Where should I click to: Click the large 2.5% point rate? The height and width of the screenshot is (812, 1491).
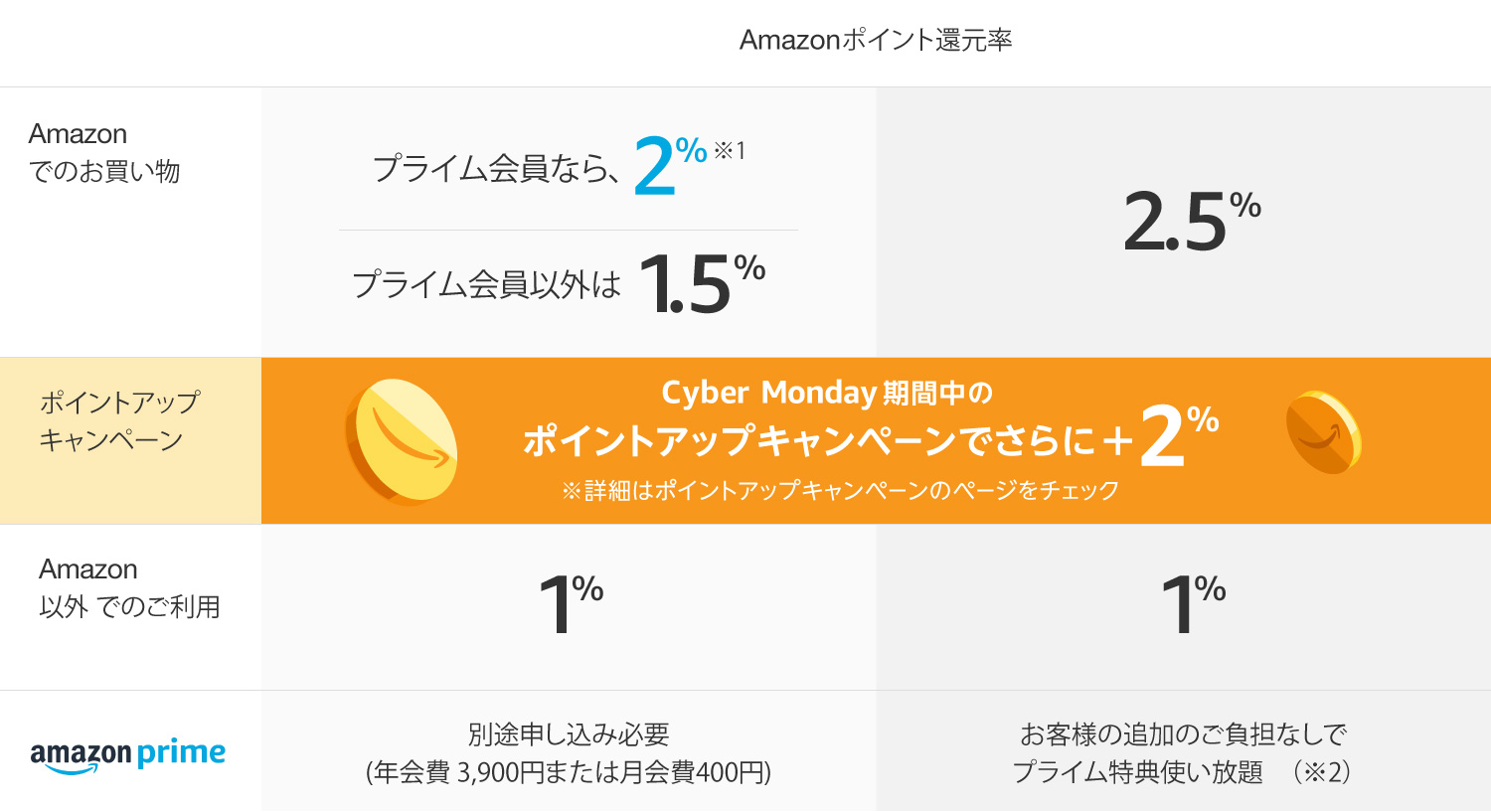[1191, 222]
